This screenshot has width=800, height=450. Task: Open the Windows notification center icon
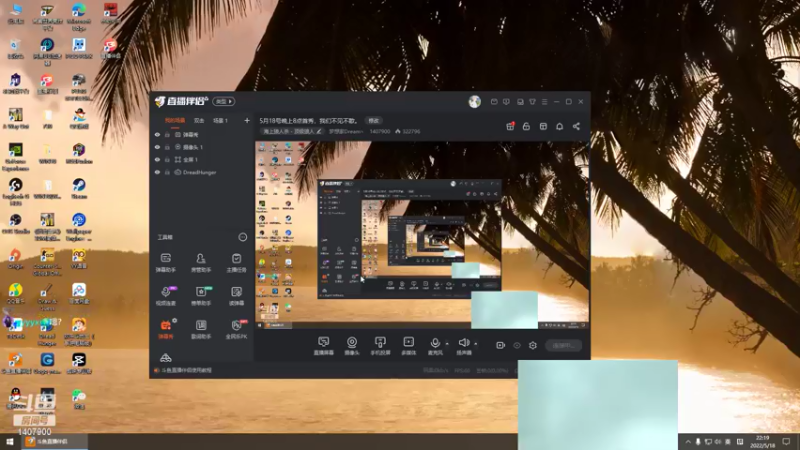pyautogui.click(x=786, y=442)
